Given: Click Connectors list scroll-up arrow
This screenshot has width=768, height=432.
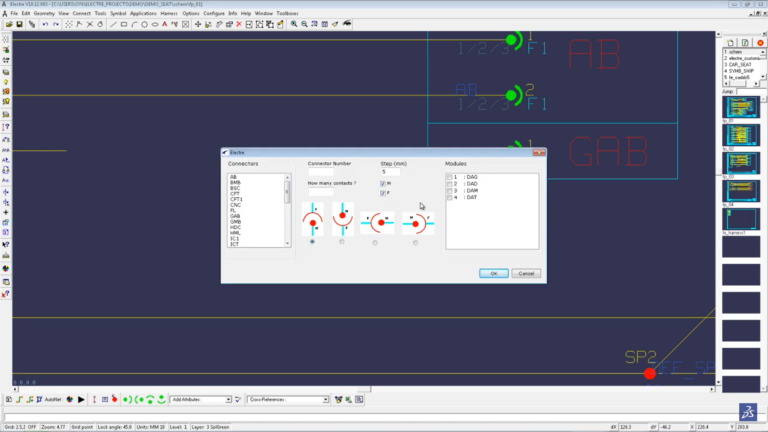Looking at the screenshot, I should point(288,177).
